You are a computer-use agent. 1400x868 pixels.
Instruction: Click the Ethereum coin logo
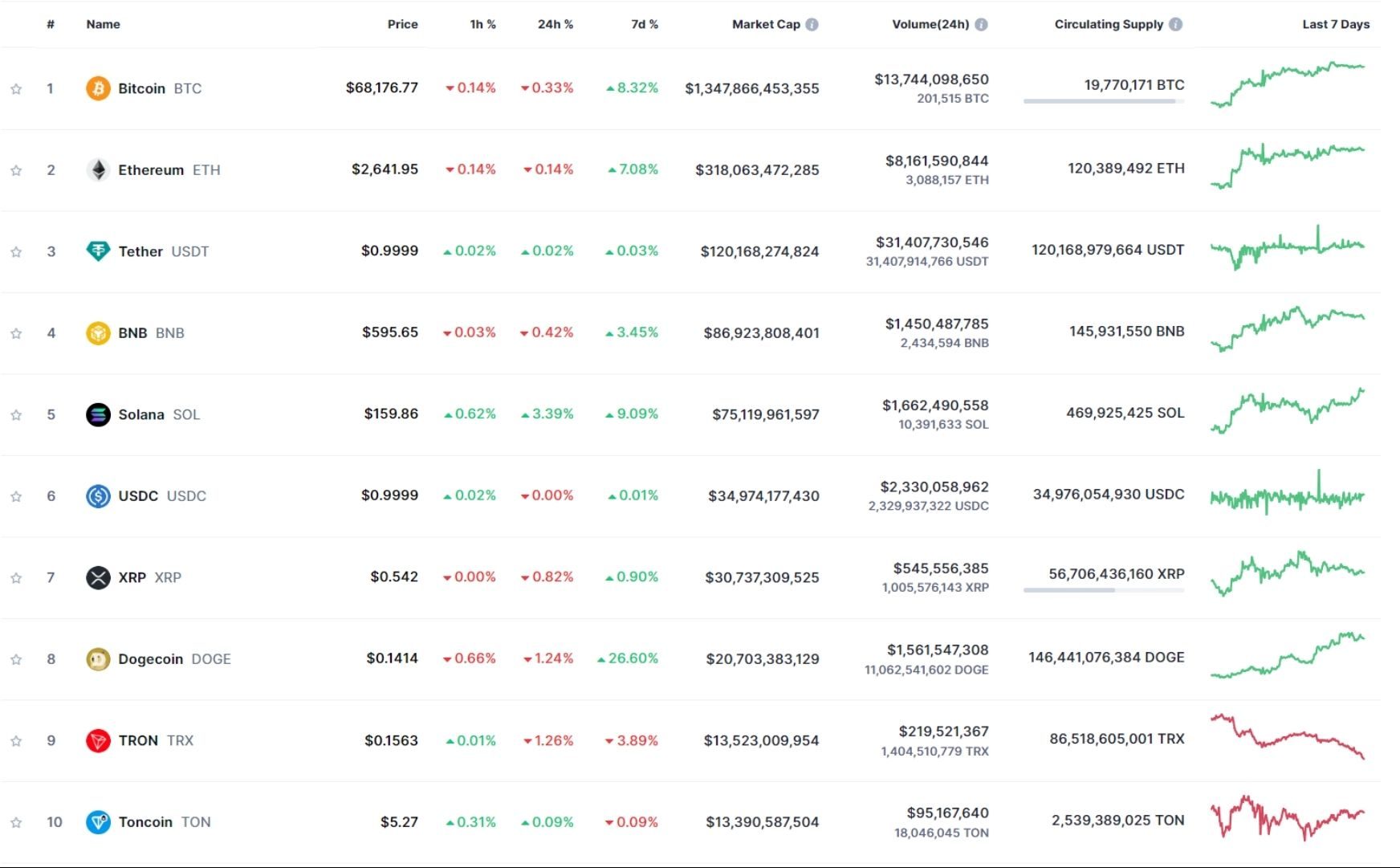(97, 169)
